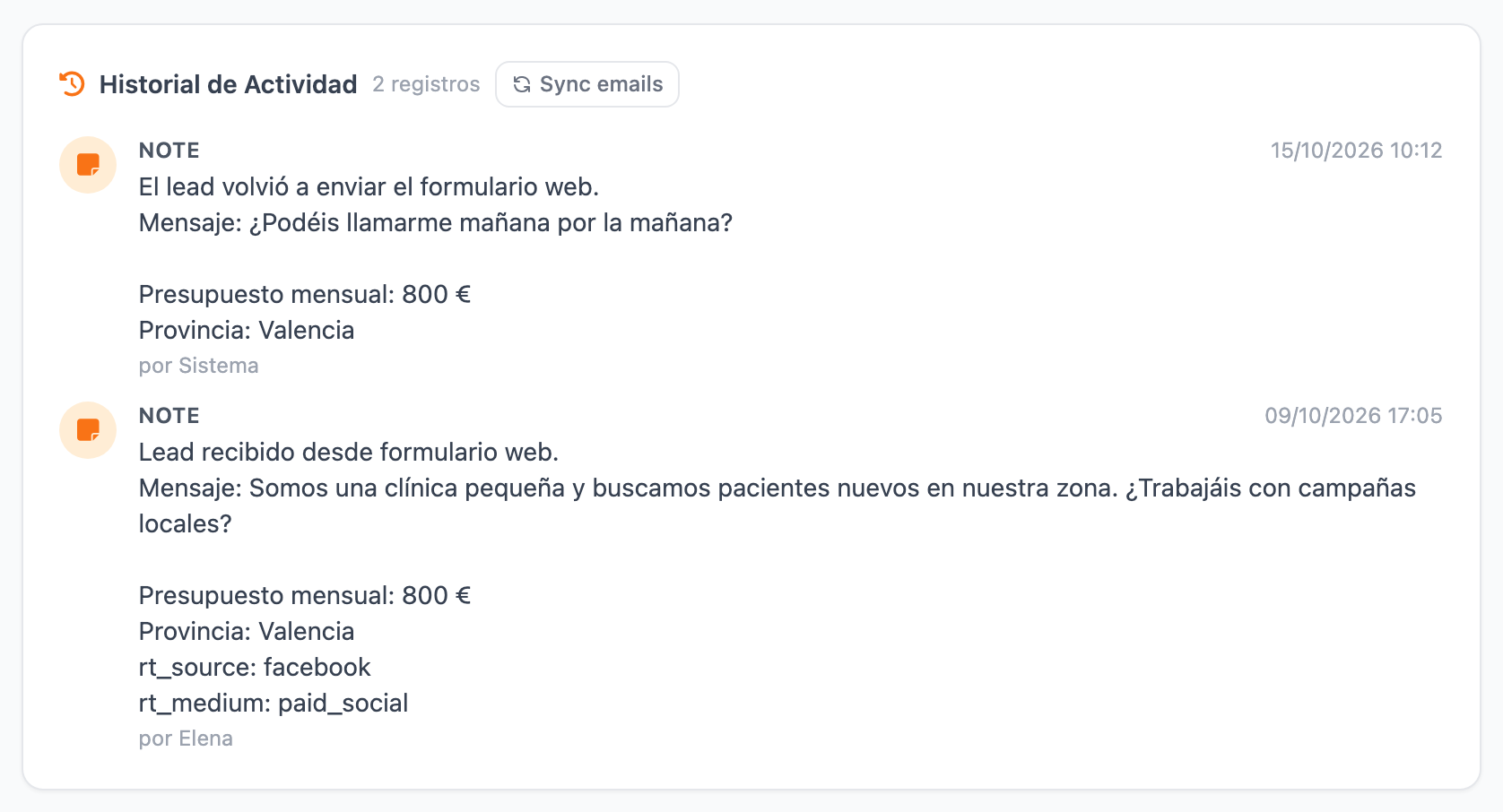Click the note icon dated 15/10/2026
The width and height of the screenshot is (1503, 812).
point(88,165)
